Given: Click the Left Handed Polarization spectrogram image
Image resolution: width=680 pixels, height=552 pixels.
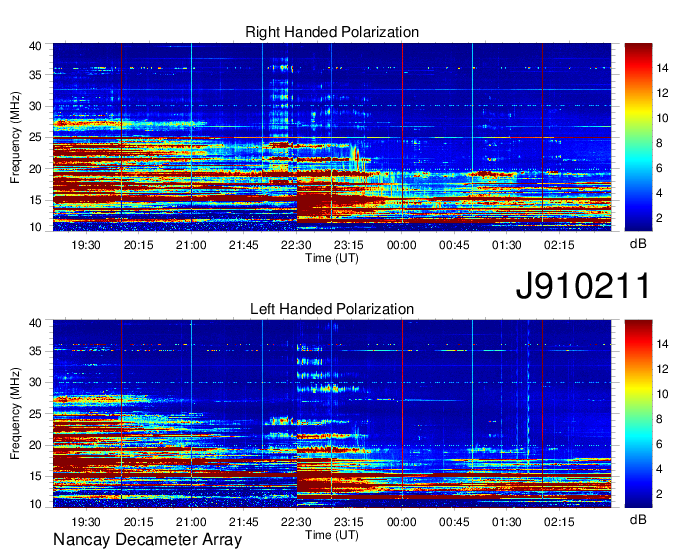Looking at the screenshot, I should tap(332, 414).
